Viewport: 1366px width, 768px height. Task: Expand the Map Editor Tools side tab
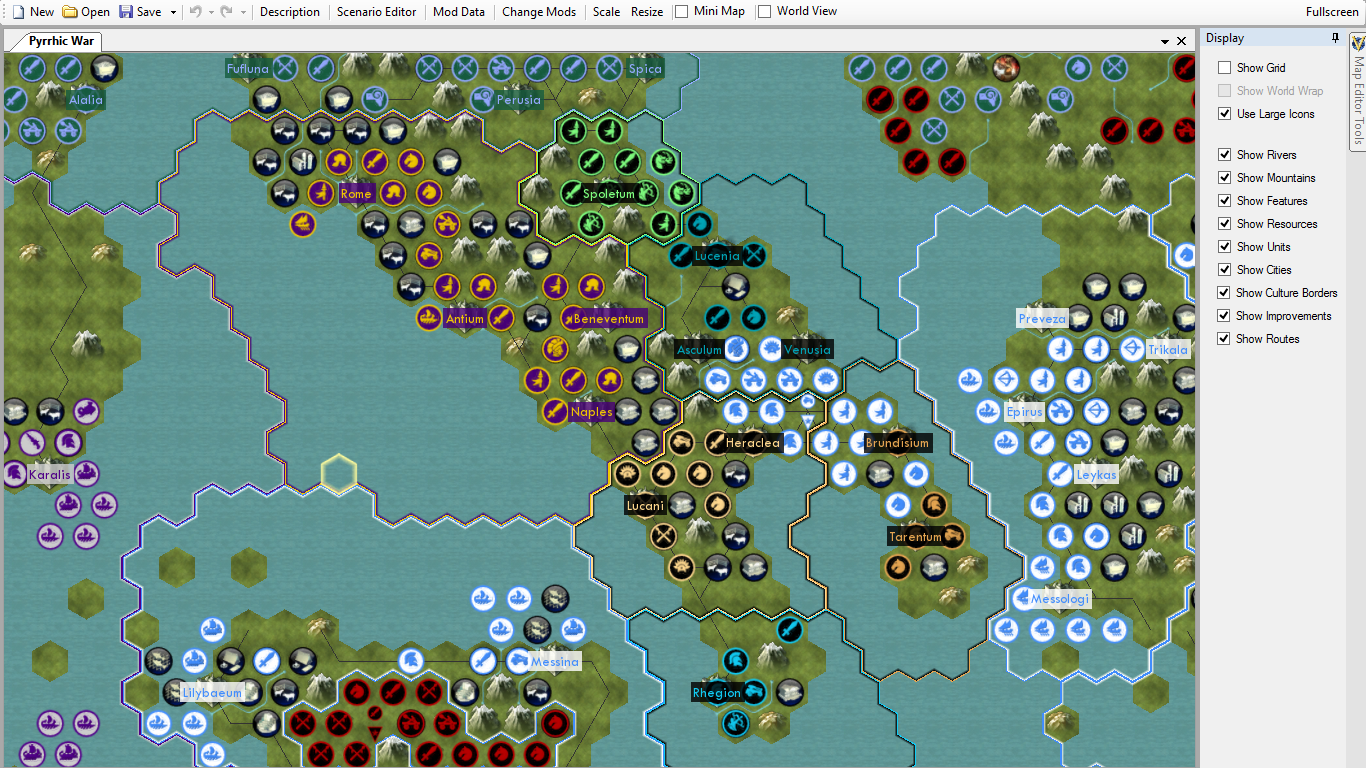[1357, 91]
